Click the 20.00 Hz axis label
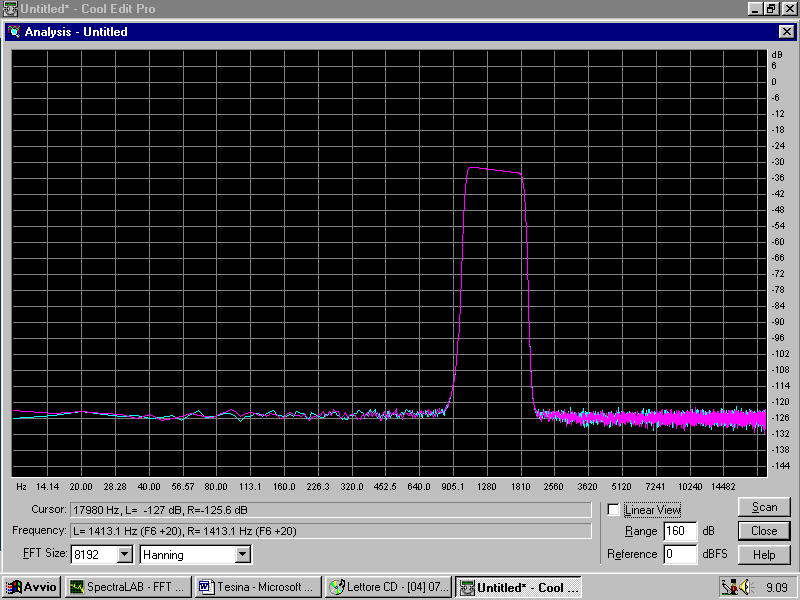Viewport: 800px width, 600px height. [81, 487]
